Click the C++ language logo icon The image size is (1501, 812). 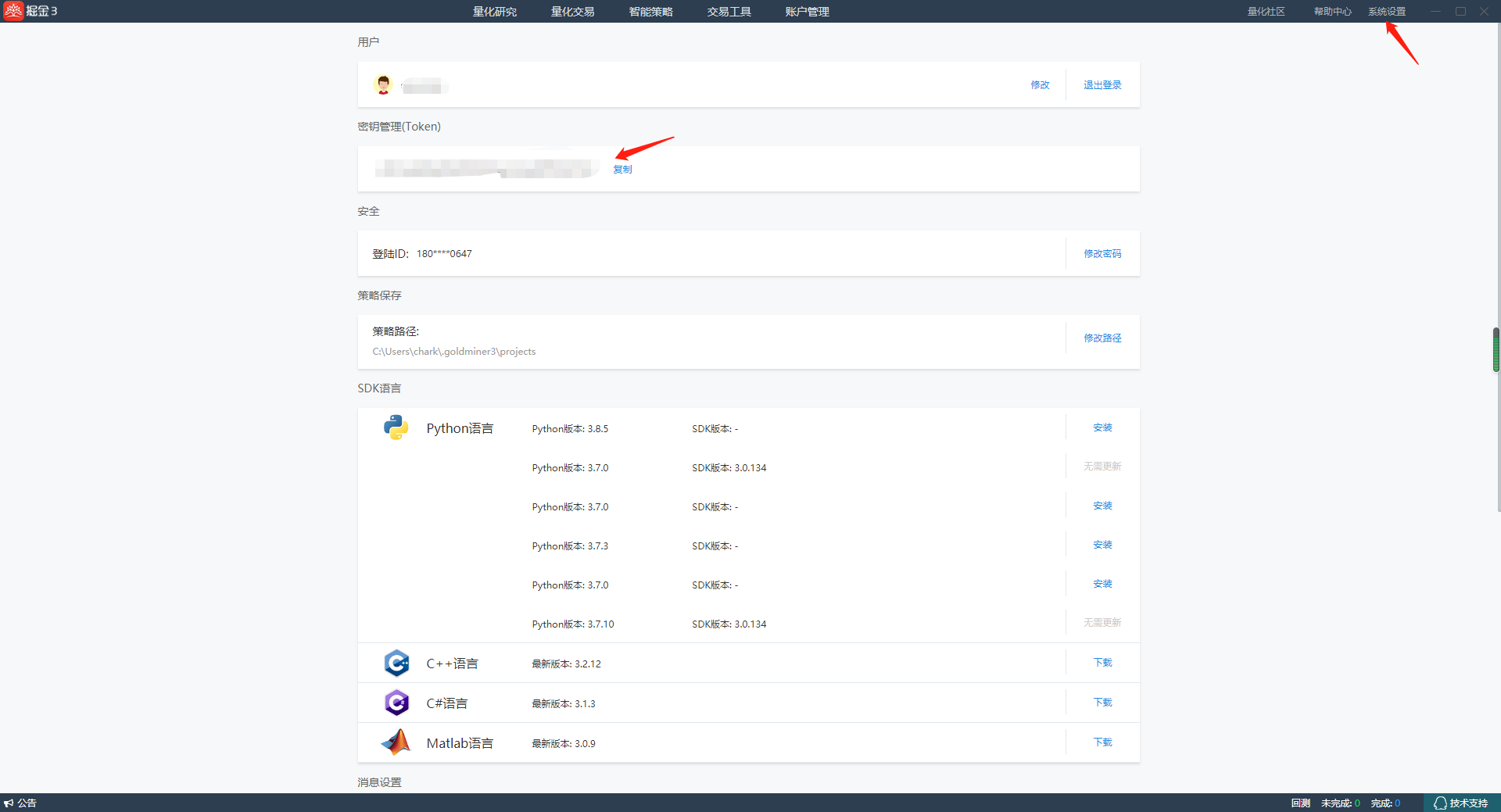[x=396, y=663]
